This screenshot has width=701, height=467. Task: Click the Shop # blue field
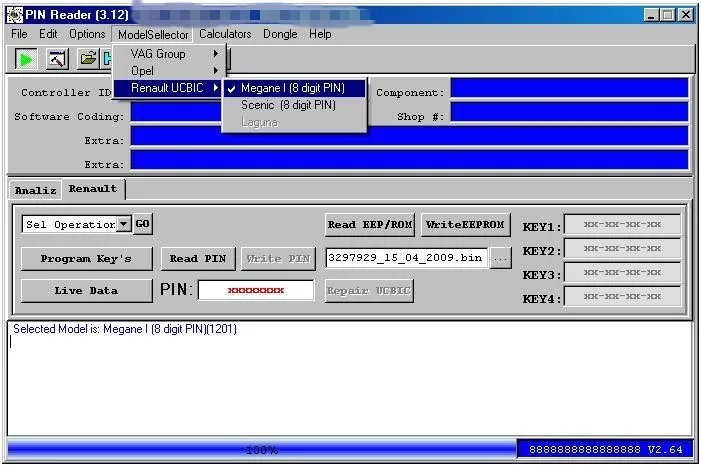569,112
